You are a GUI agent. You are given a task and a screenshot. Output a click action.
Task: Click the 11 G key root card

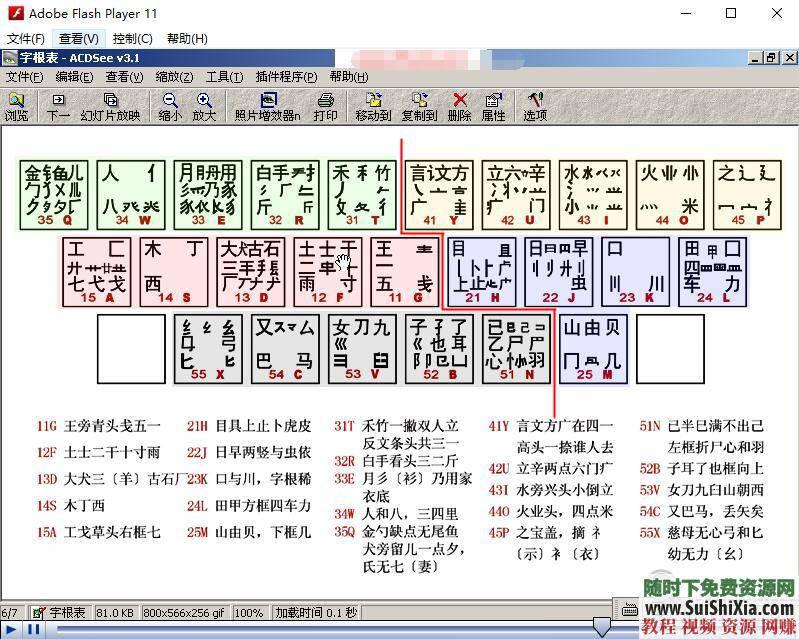405,272
